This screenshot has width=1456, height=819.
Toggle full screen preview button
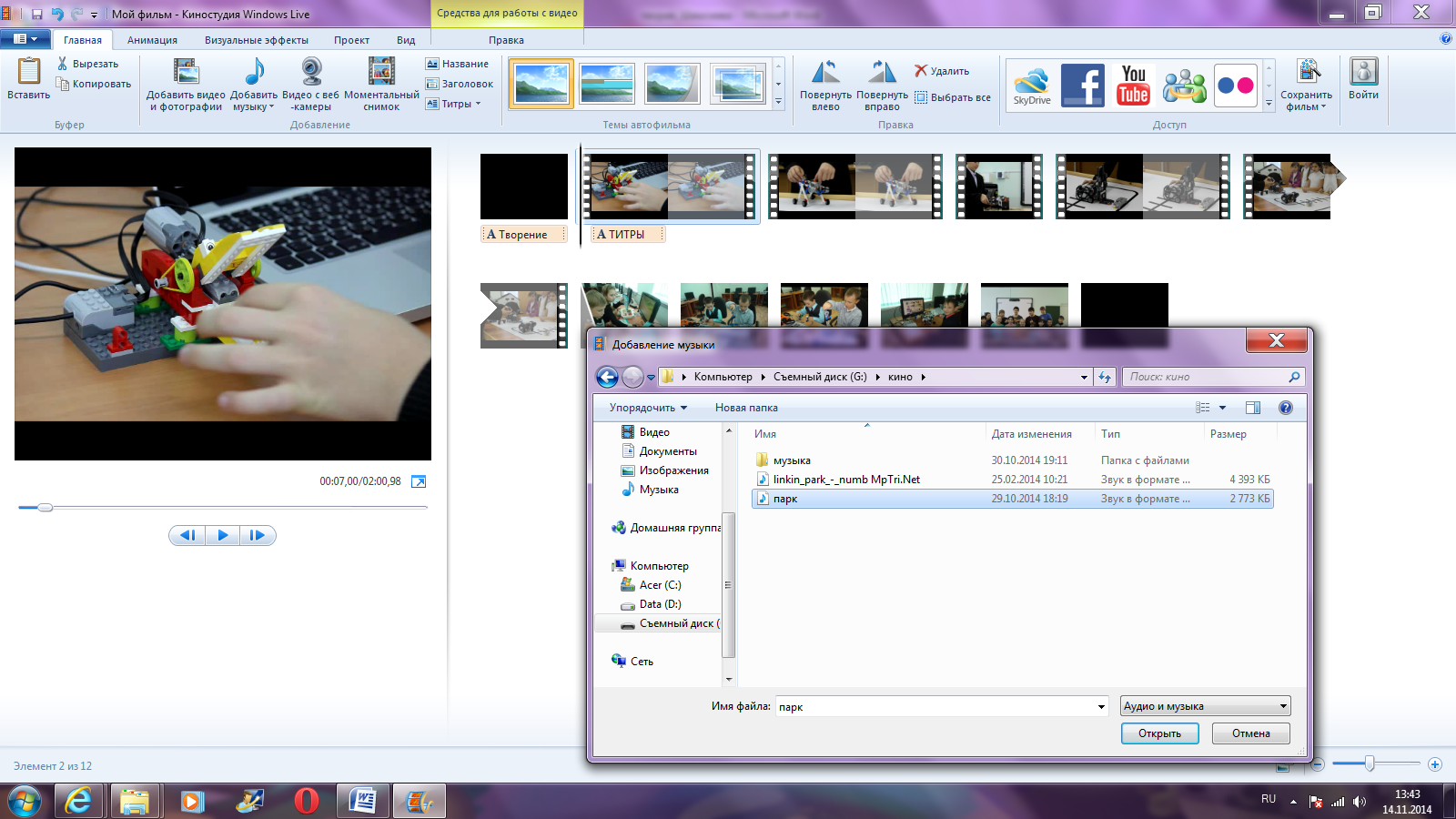point(419,481)
